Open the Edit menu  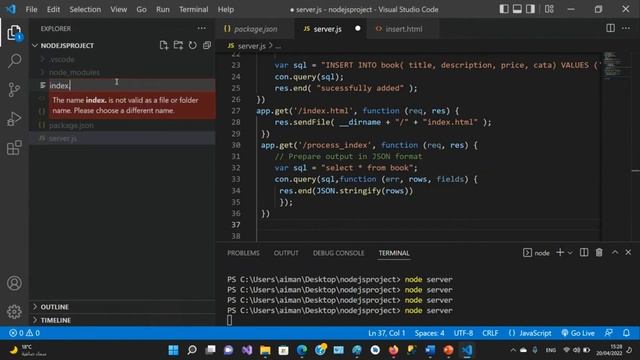53,9
